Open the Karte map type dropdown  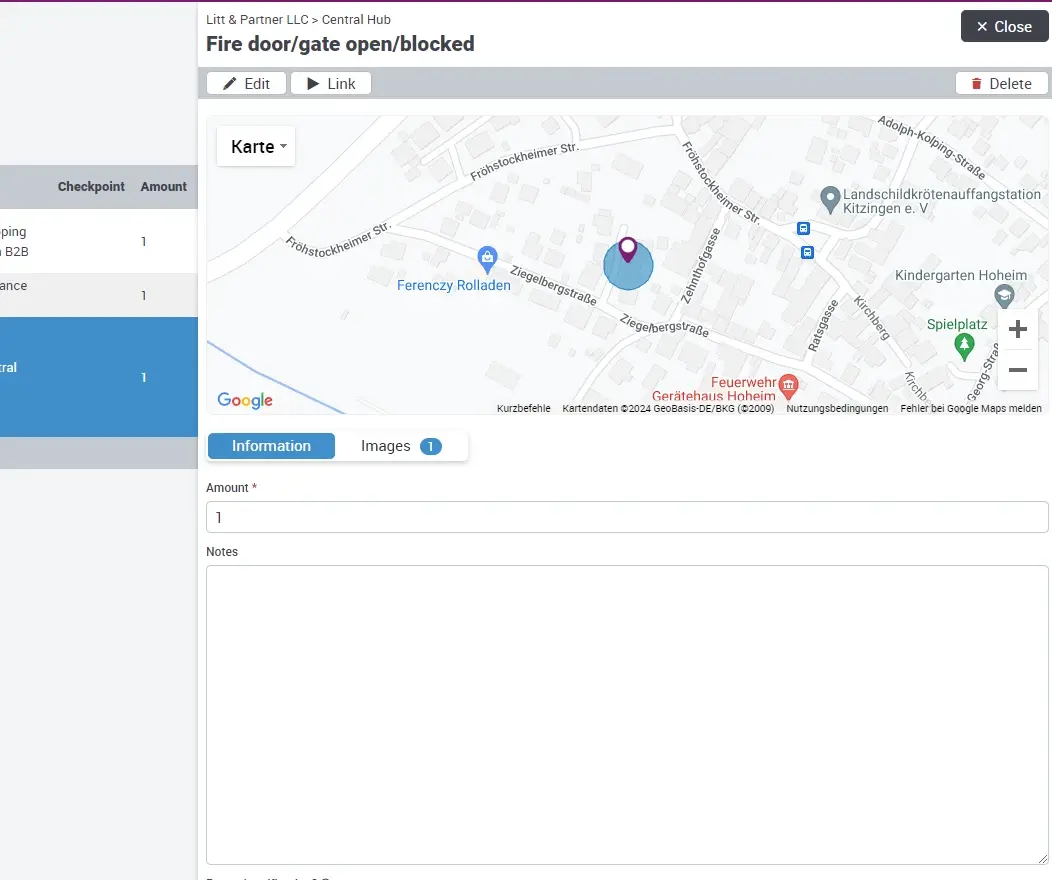tap(257, 147)
